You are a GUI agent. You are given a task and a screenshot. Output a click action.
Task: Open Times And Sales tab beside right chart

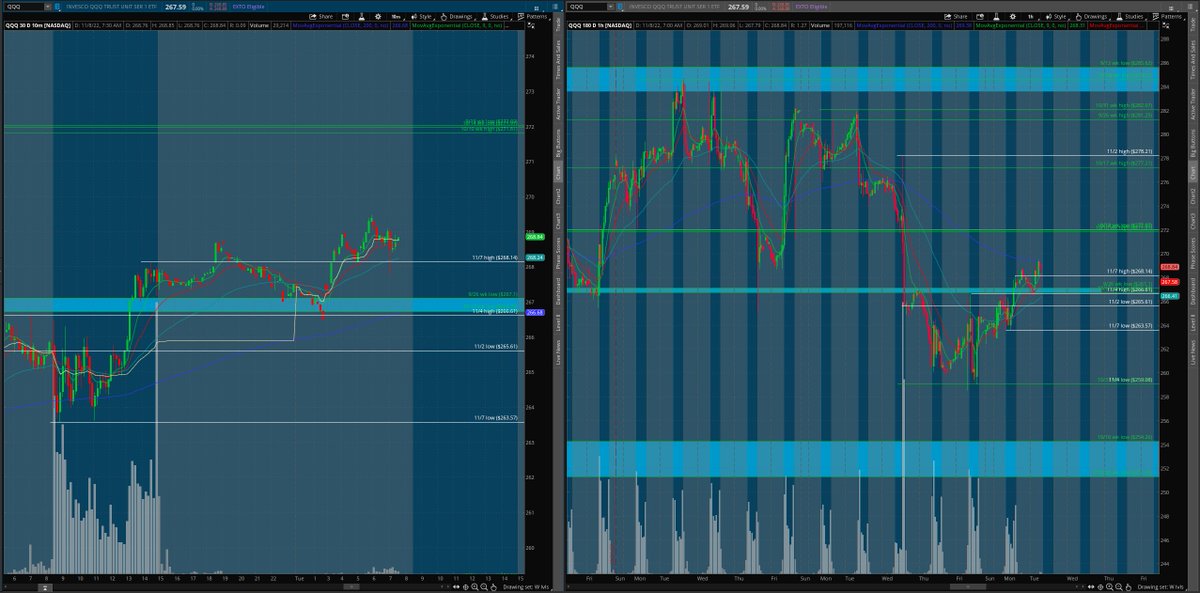coord(1193,62)
